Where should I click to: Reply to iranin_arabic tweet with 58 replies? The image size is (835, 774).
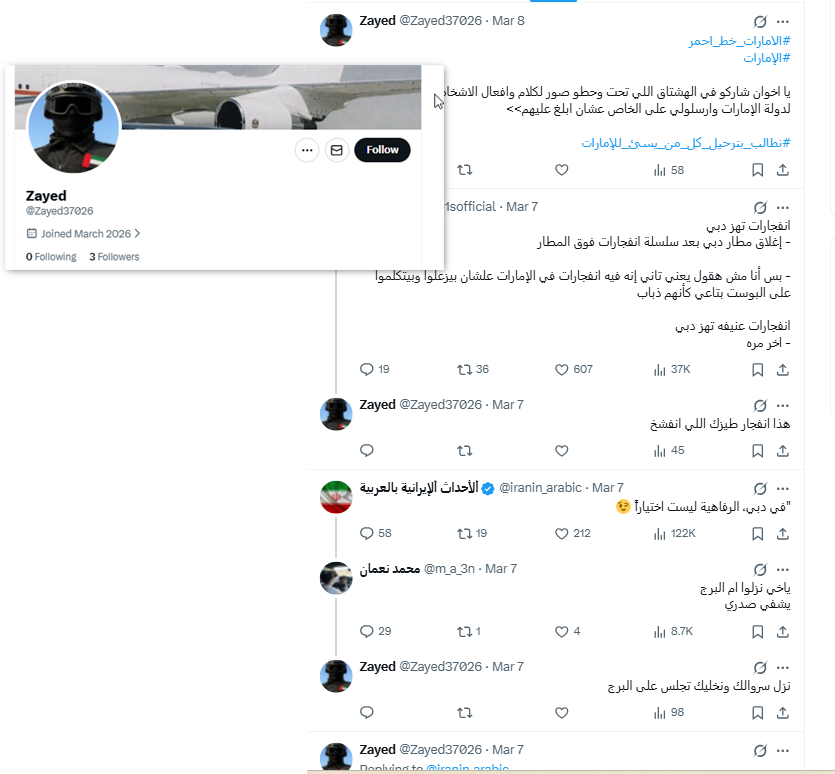366,533
